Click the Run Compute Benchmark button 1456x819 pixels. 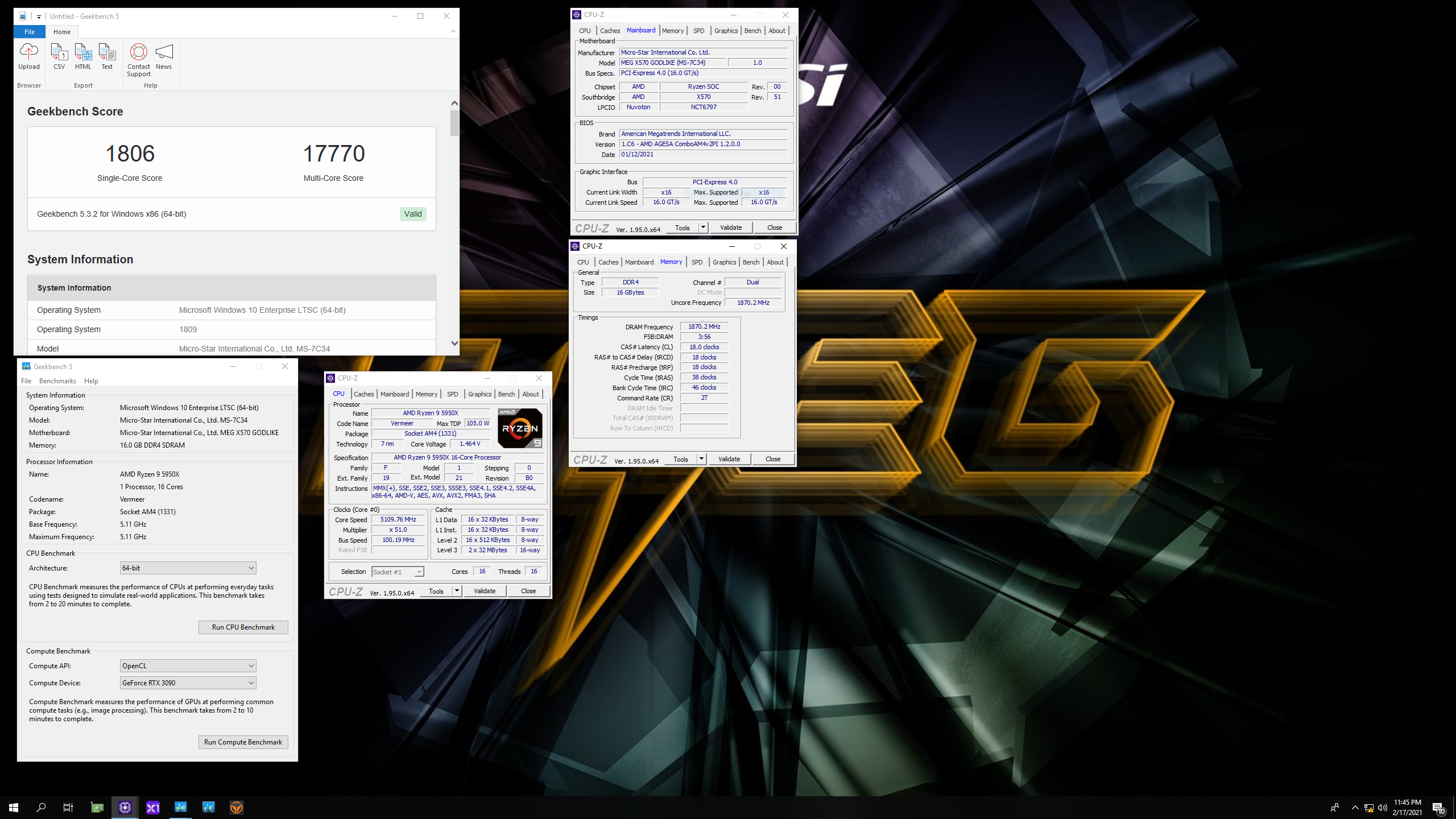[x=243, y=742]
